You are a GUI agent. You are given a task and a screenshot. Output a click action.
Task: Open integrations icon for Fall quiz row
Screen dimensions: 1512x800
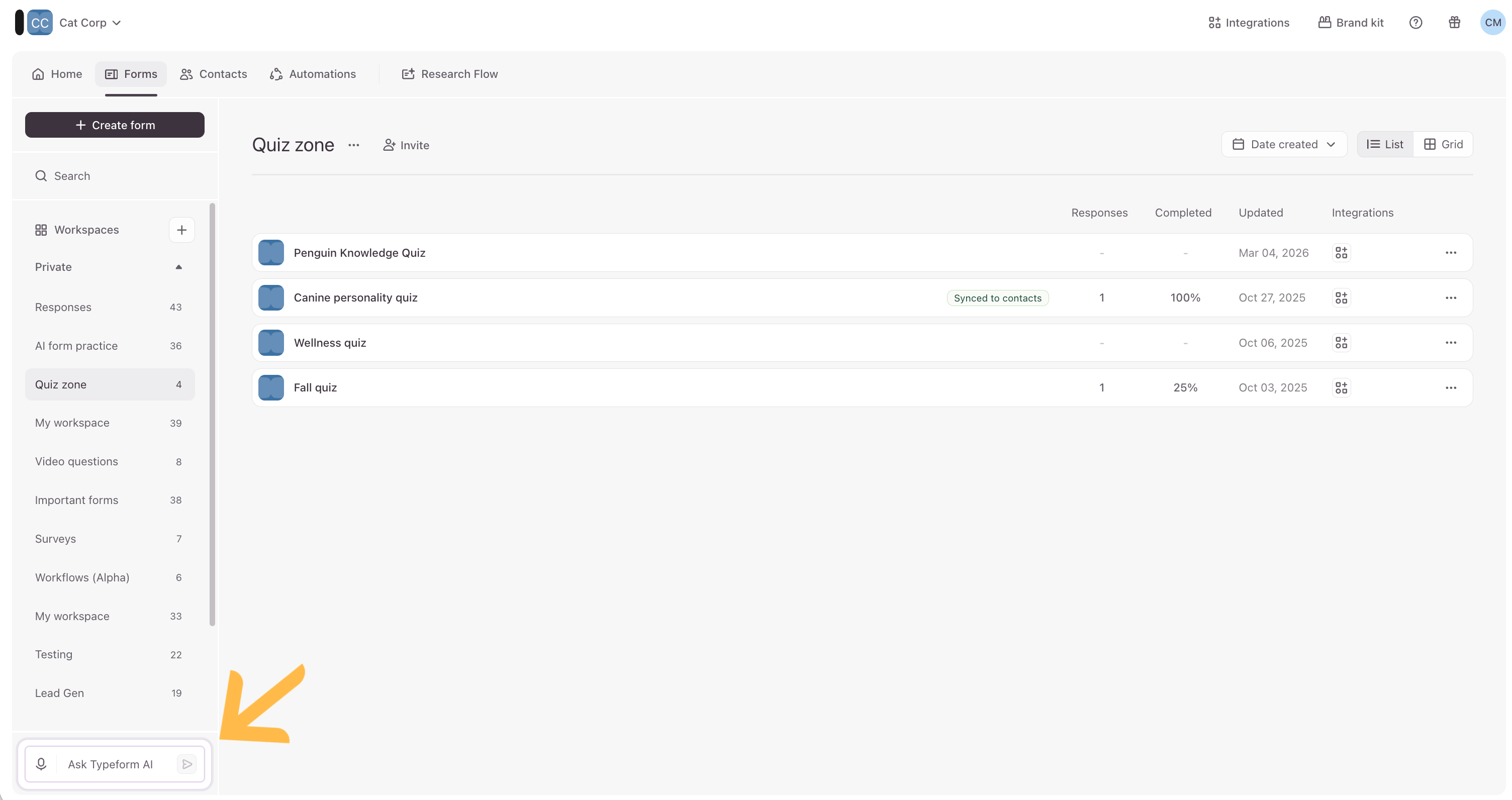(x=1341, y=387)
